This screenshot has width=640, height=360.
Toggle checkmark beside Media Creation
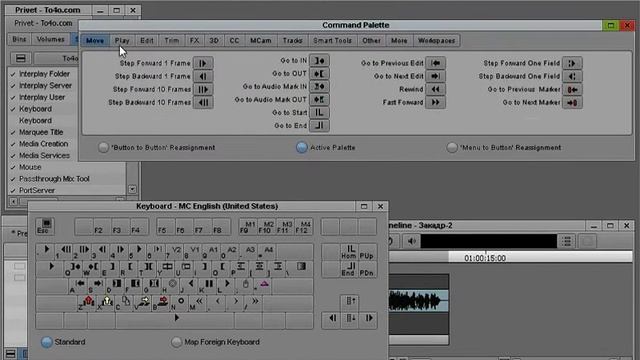point(13,144)
